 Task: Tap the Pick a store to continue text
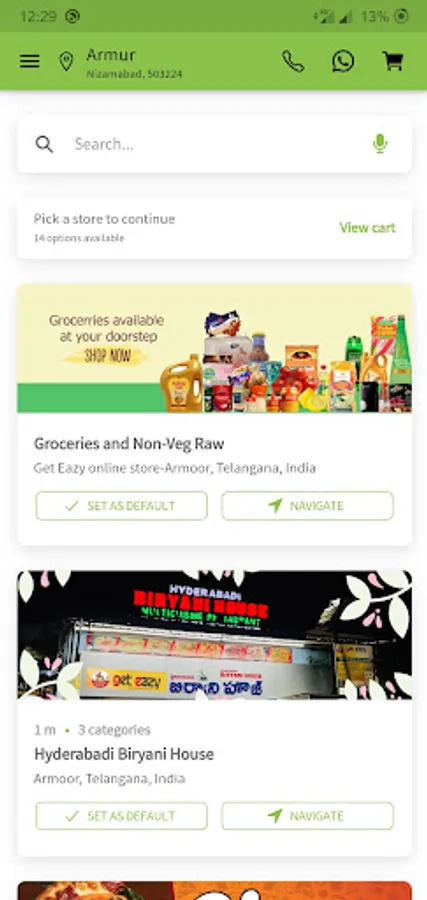click(x=104, y=219)
